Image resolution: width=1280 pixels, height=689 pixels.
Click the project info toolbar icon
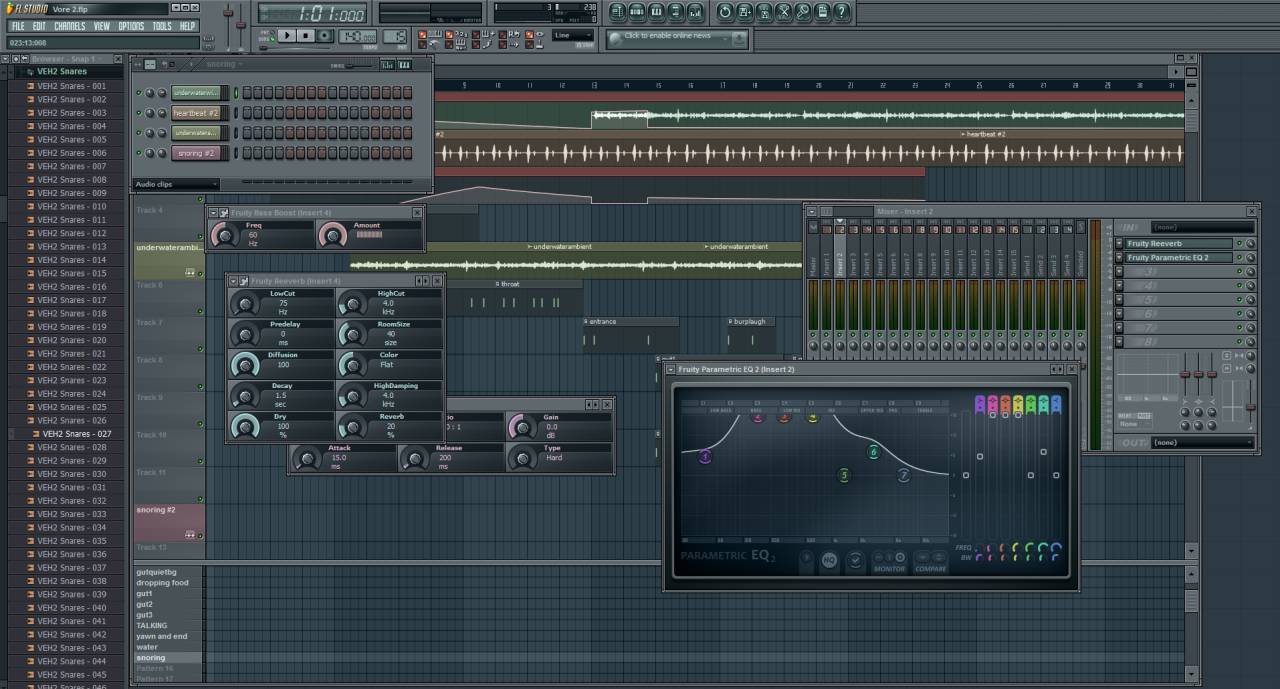click(x=823, y=12)
